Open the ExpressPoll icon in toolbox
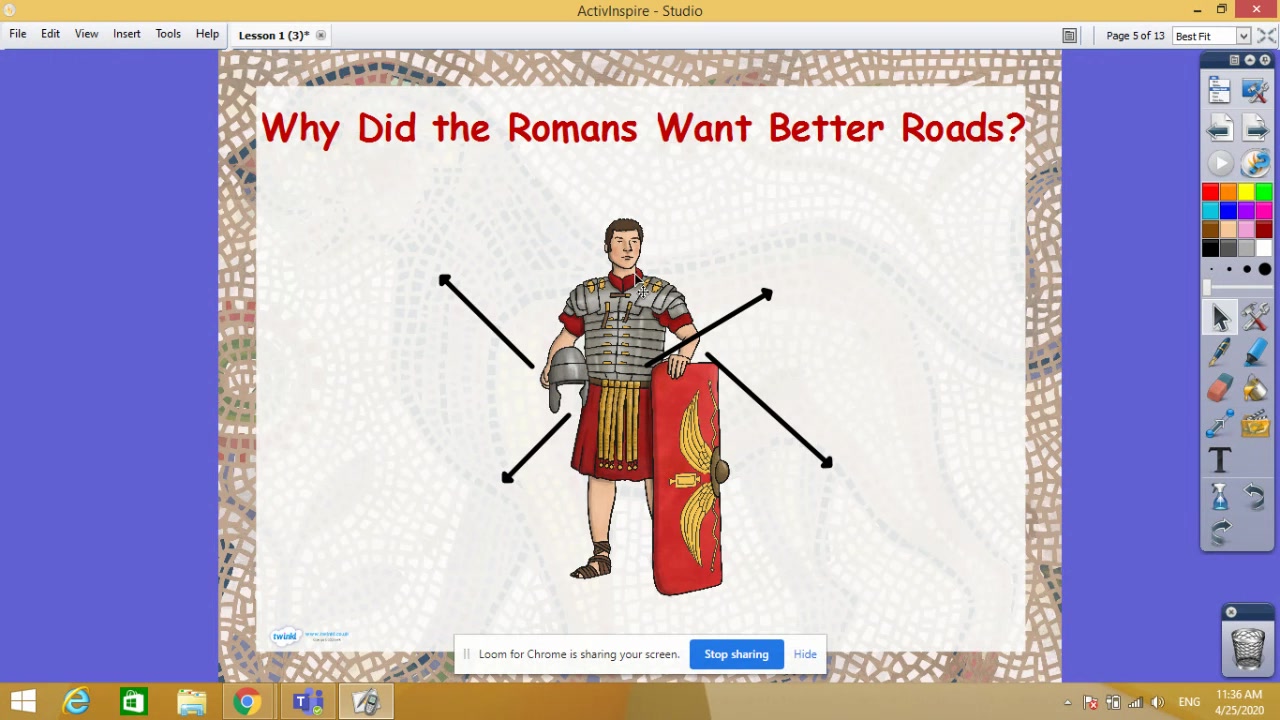The height and width of the screenshot is (720, 1280). (1255, 163)
